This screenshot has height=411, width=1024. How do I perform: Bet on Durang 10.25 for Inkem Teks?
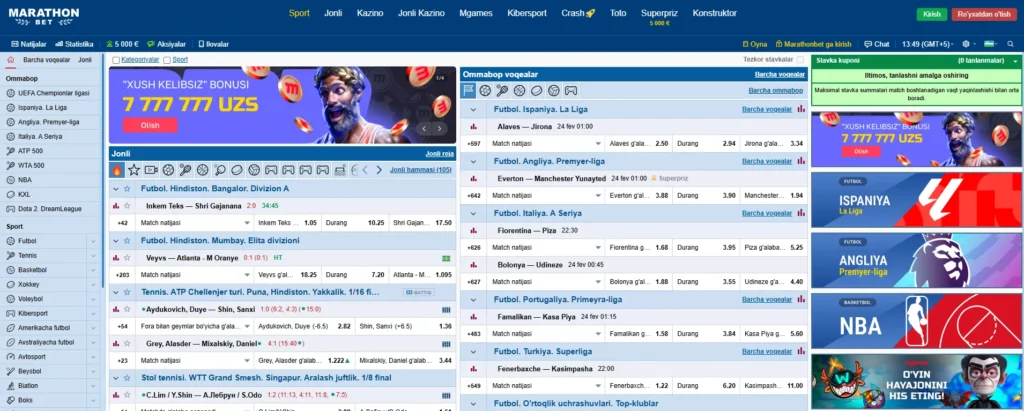(x=356, y=223)
